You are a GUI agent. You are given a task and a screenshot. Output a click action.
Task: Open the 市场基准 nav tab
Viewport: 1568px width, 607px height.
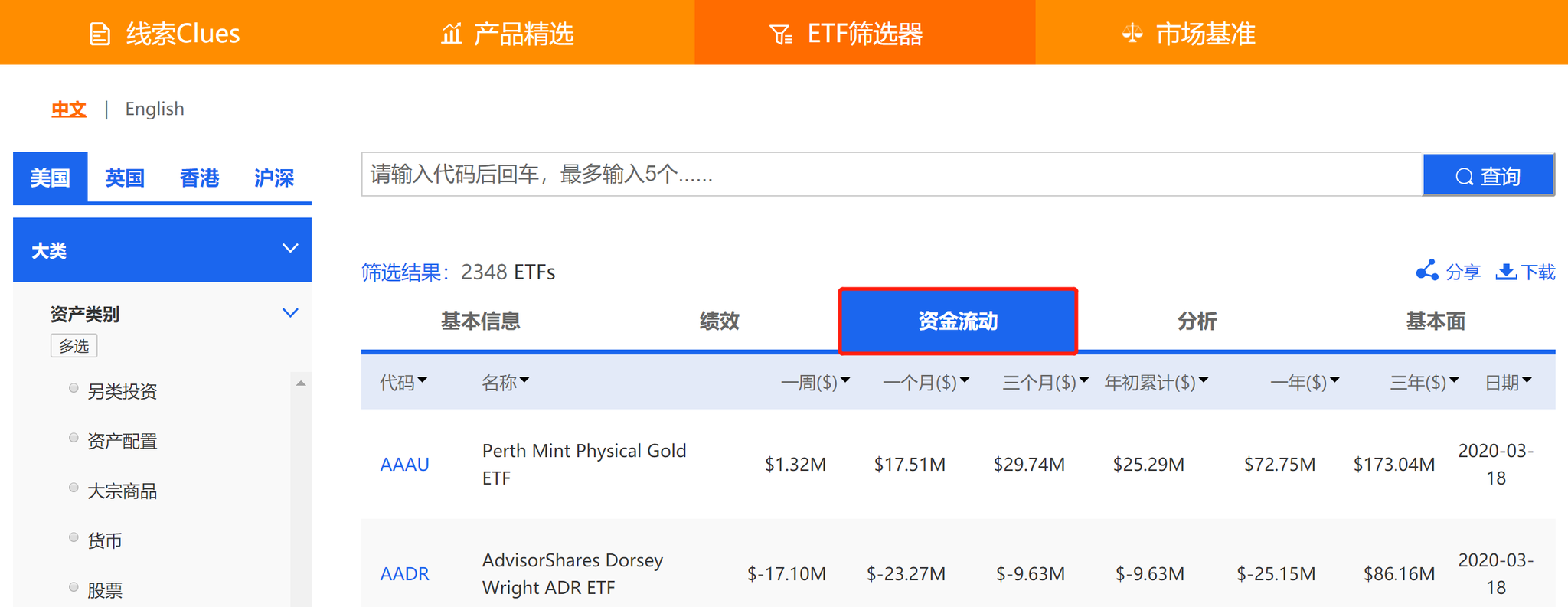(1188, 34)
